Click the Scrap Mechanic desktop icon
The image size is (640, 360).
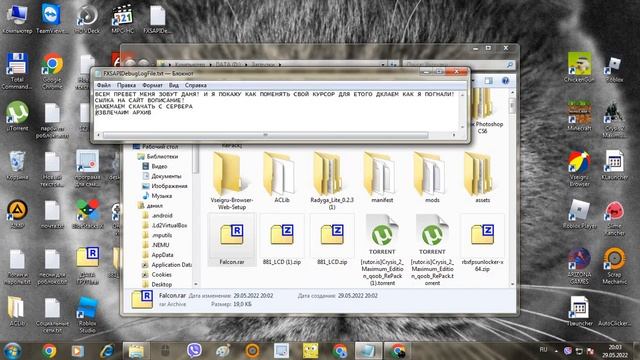pyautogui.click(x=614, y=266)
